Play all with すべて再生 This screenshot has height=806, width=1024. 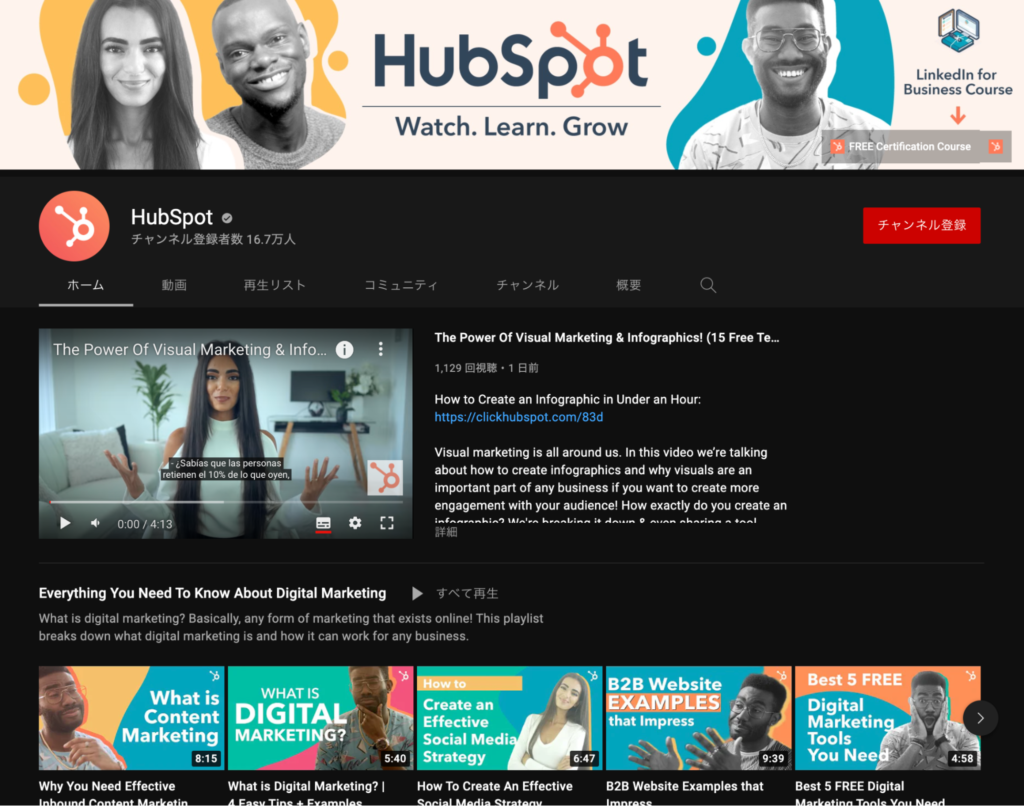click(x=455, y=593)
